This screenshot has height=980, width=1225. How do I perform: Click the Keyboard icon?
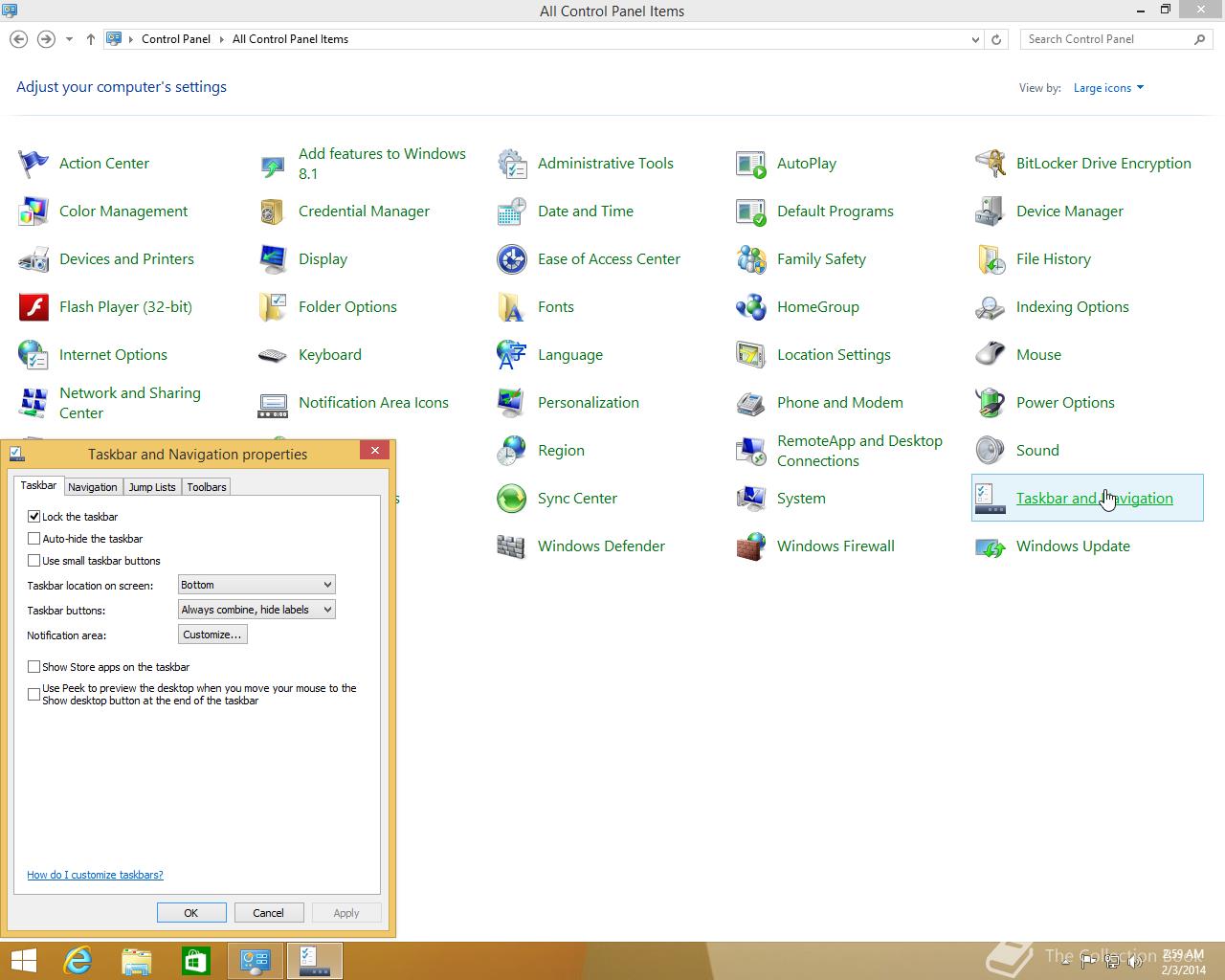pos(273,355)
